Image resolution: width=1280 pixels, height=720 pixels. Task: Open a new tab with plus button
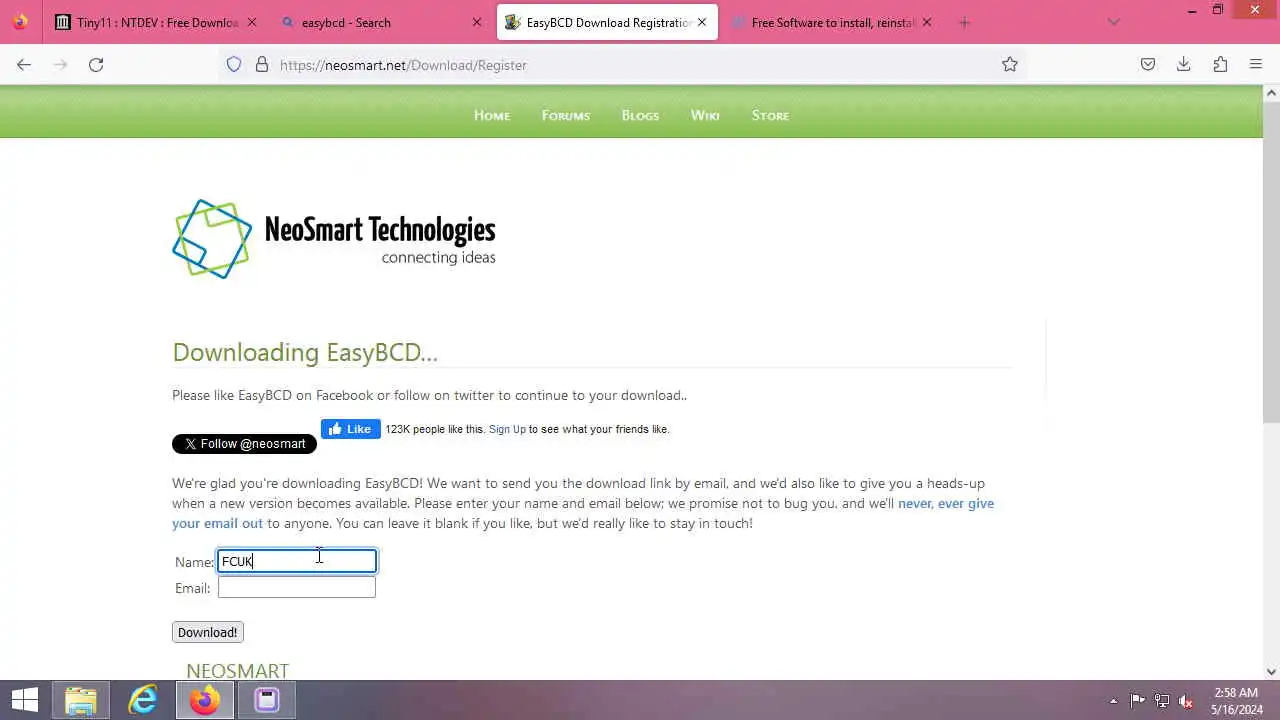[964, 22]
